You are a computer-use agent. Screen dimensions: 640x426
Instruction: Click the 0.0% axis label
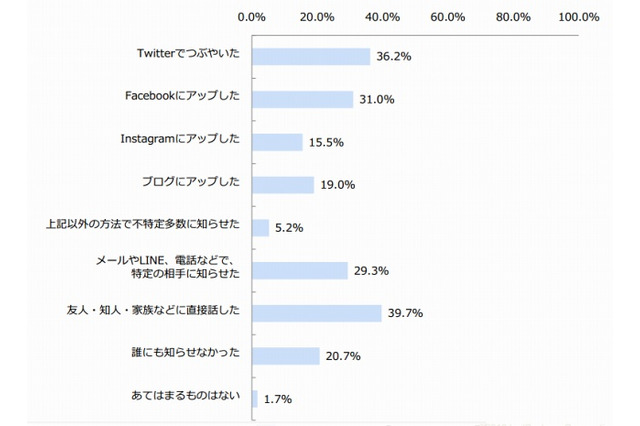click(x=251, y=17)
